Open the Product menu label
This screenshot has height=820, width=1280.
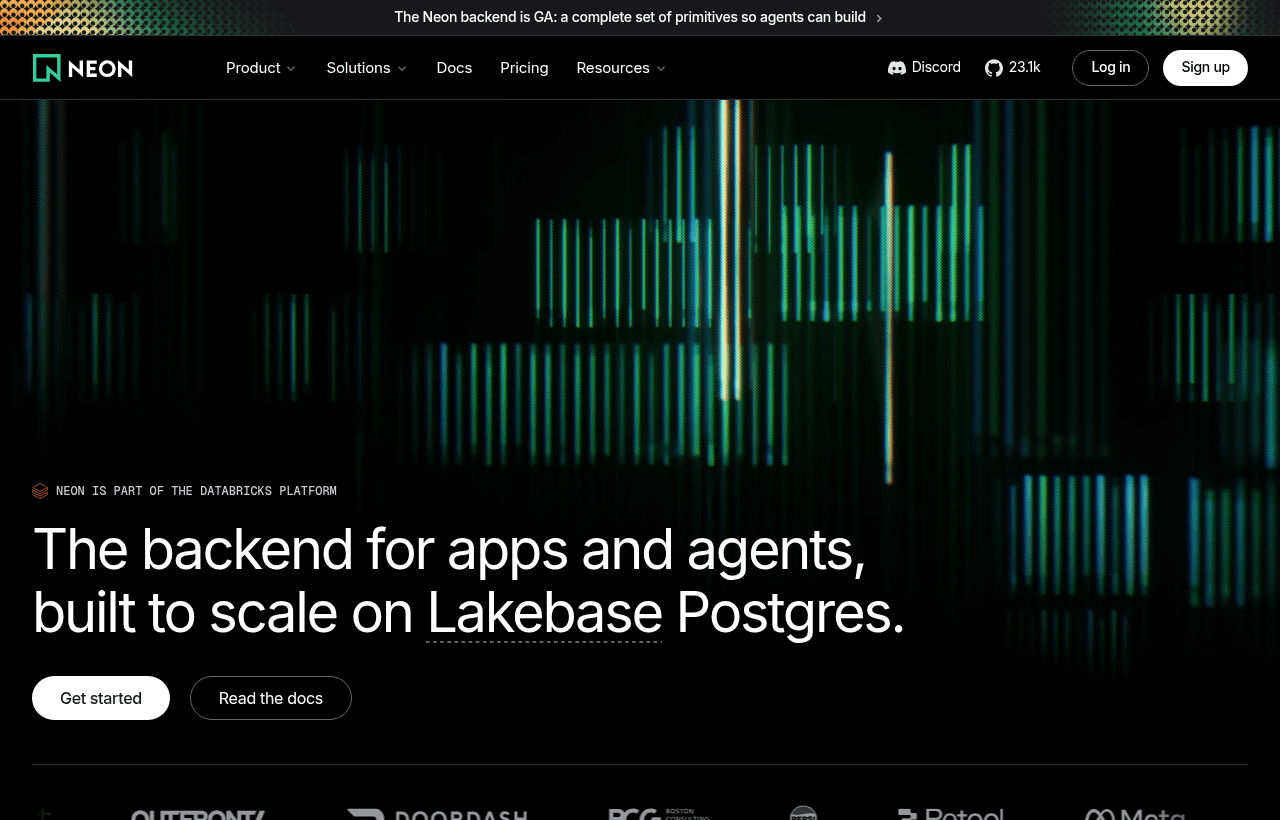click(x=253, y=68)
